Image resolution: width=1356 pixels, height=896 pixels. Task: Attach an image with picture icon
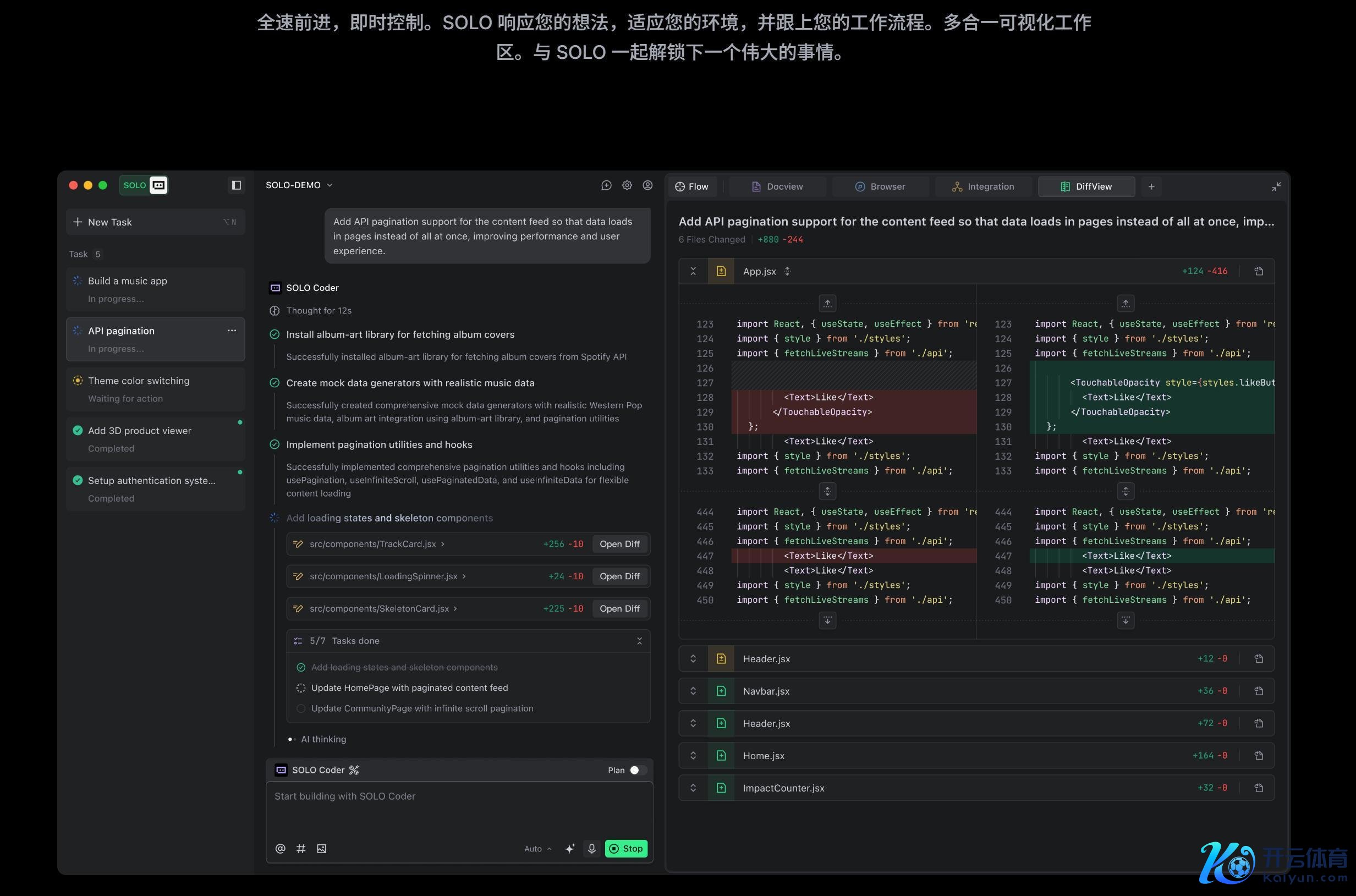tap(322, 849)
